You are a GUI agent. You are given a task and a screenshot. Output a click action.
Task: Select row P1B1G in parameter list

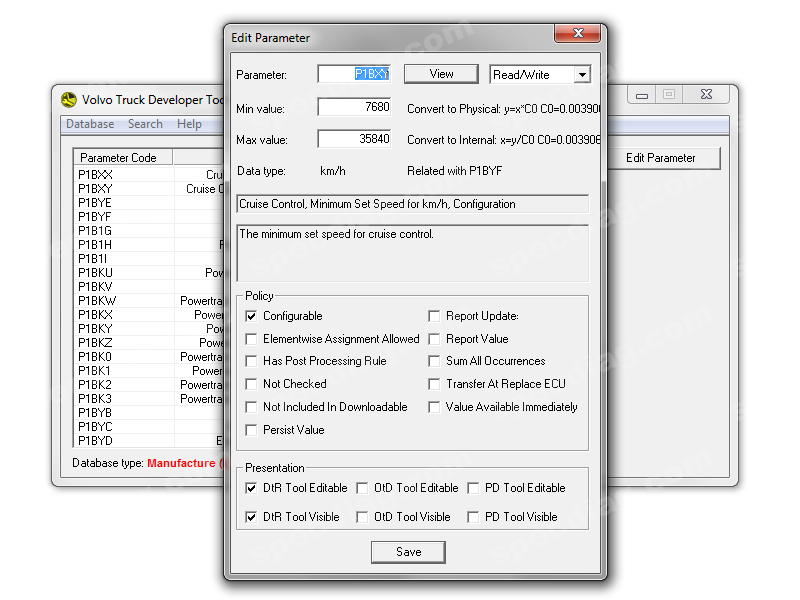149,231
